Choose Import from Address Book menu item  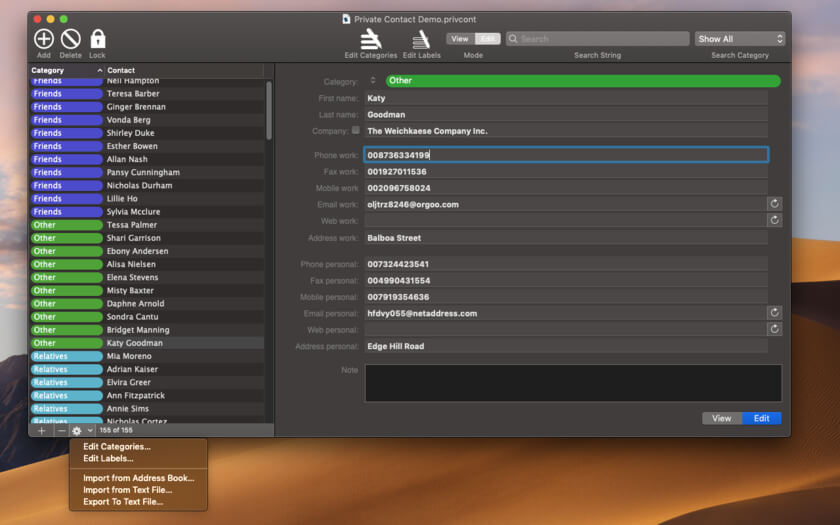[138, 478]
